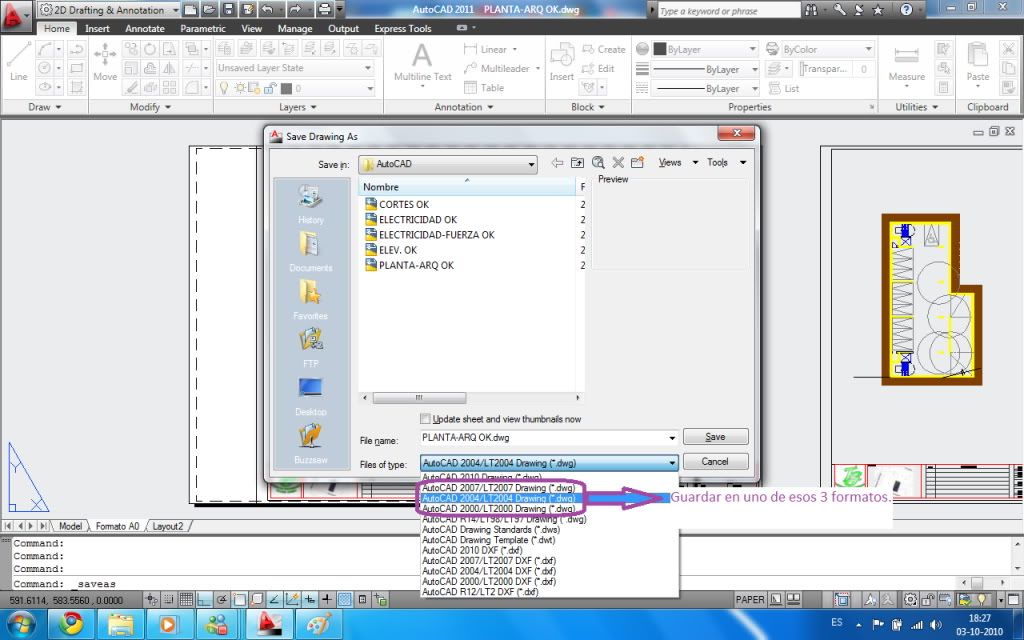Click the Undo arrow in quick access toolbar
Screen dimensions: 1024x640
pos(267,10)
